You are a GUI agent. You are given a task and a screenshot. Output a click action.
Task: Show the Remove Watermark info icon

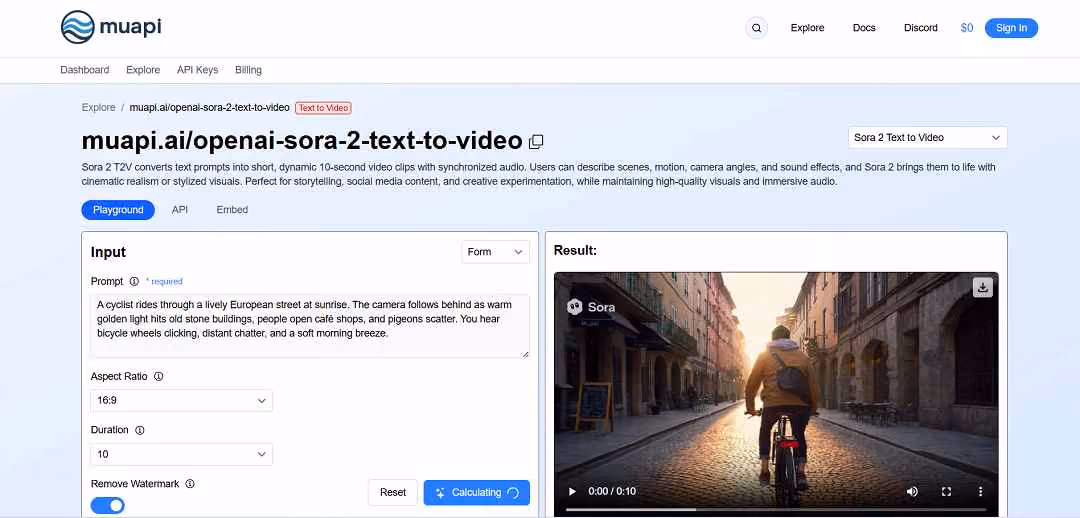click(x=190, y=484)
